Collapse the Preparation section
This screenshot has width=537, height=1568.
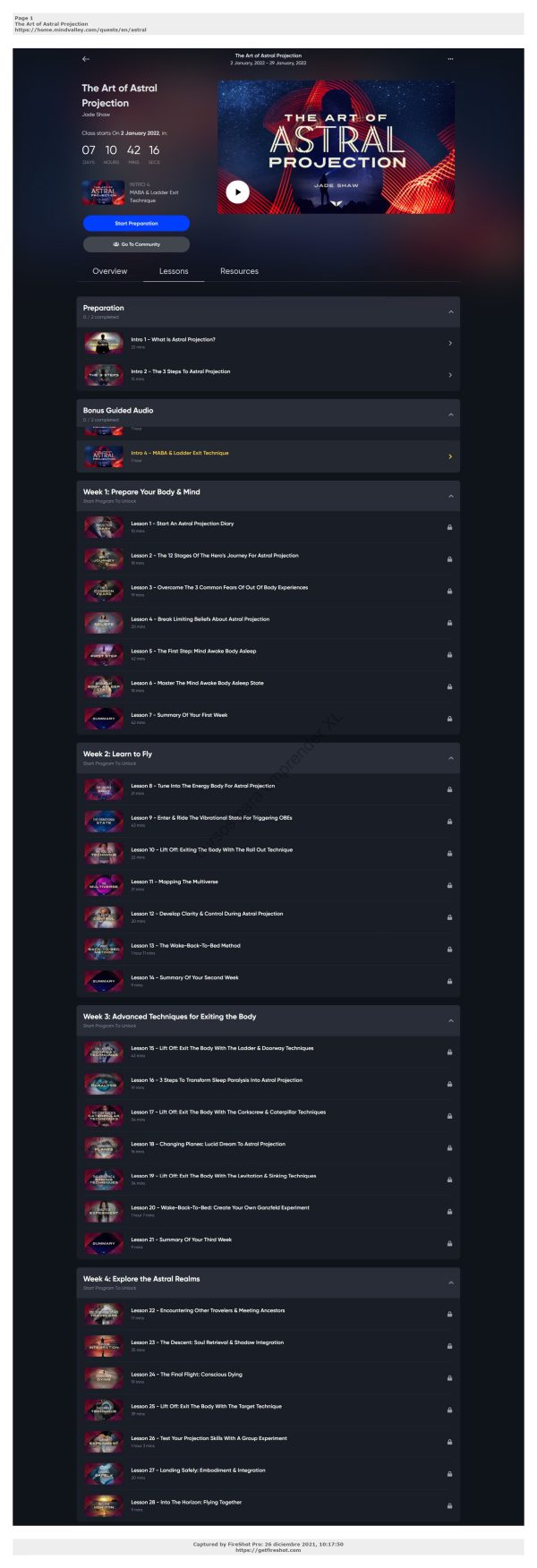coord(451,311)
